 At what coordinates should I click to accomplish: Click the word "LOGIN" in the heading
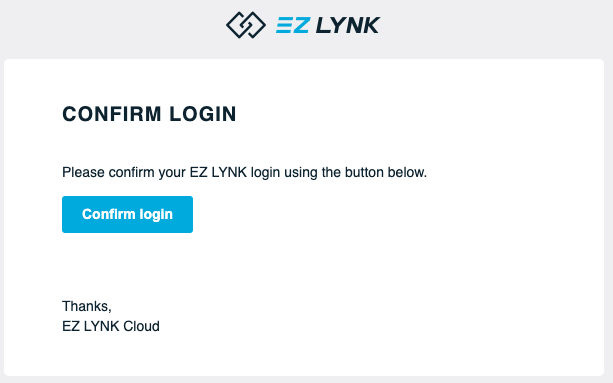pos(203,114)
